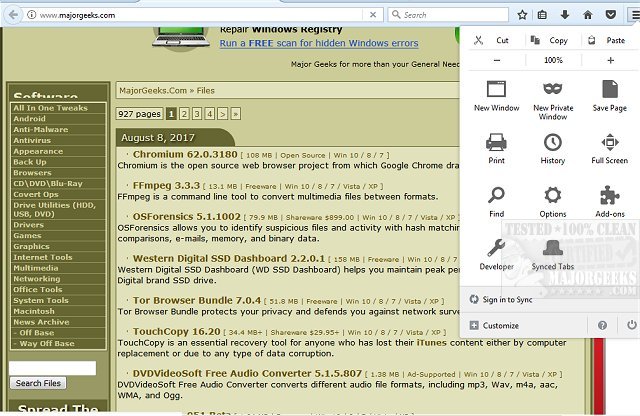
Task: Click the Search Files button
Action: 38,383
